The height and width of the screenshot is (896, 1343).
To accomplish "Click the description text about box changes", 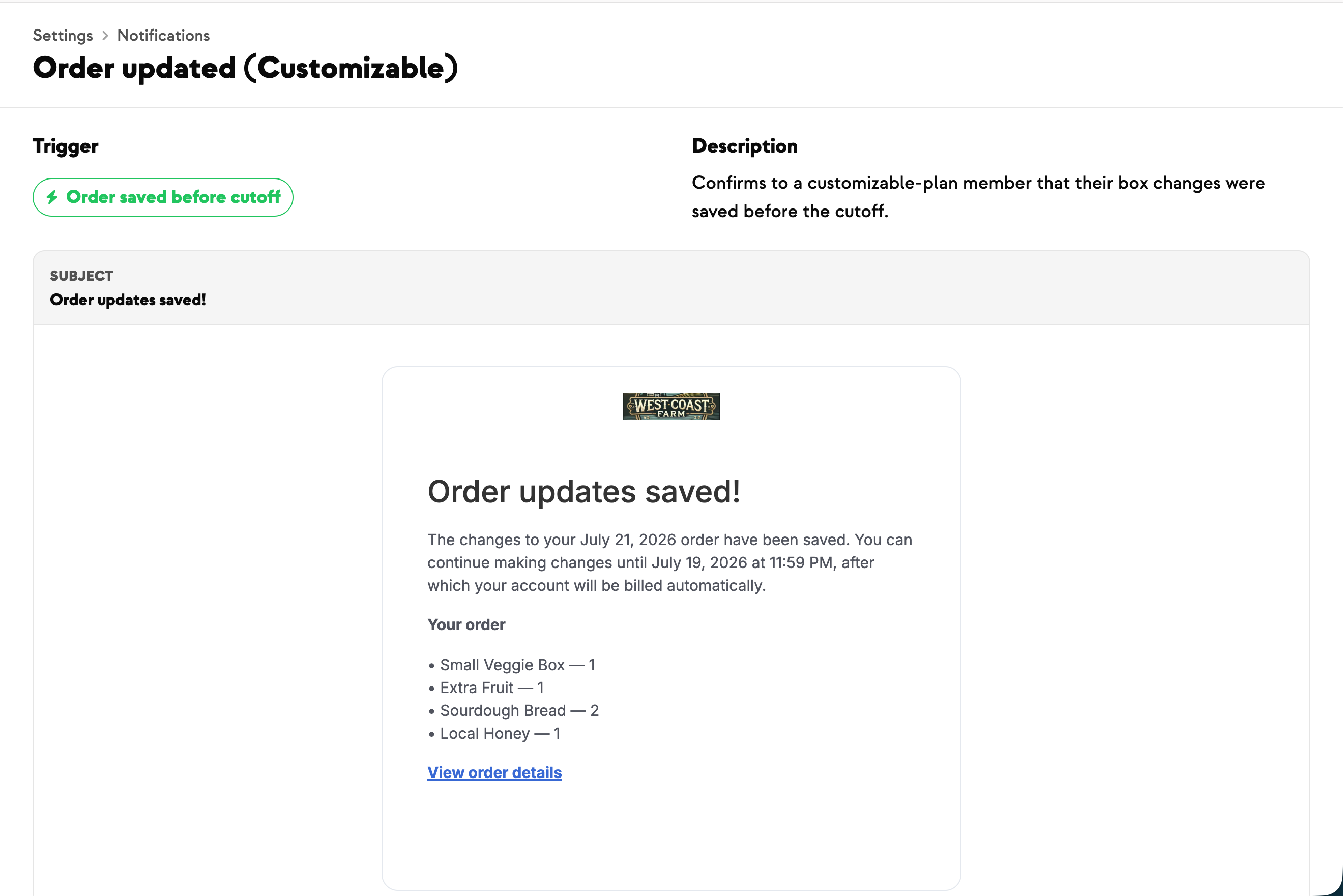I will (978, 197).
